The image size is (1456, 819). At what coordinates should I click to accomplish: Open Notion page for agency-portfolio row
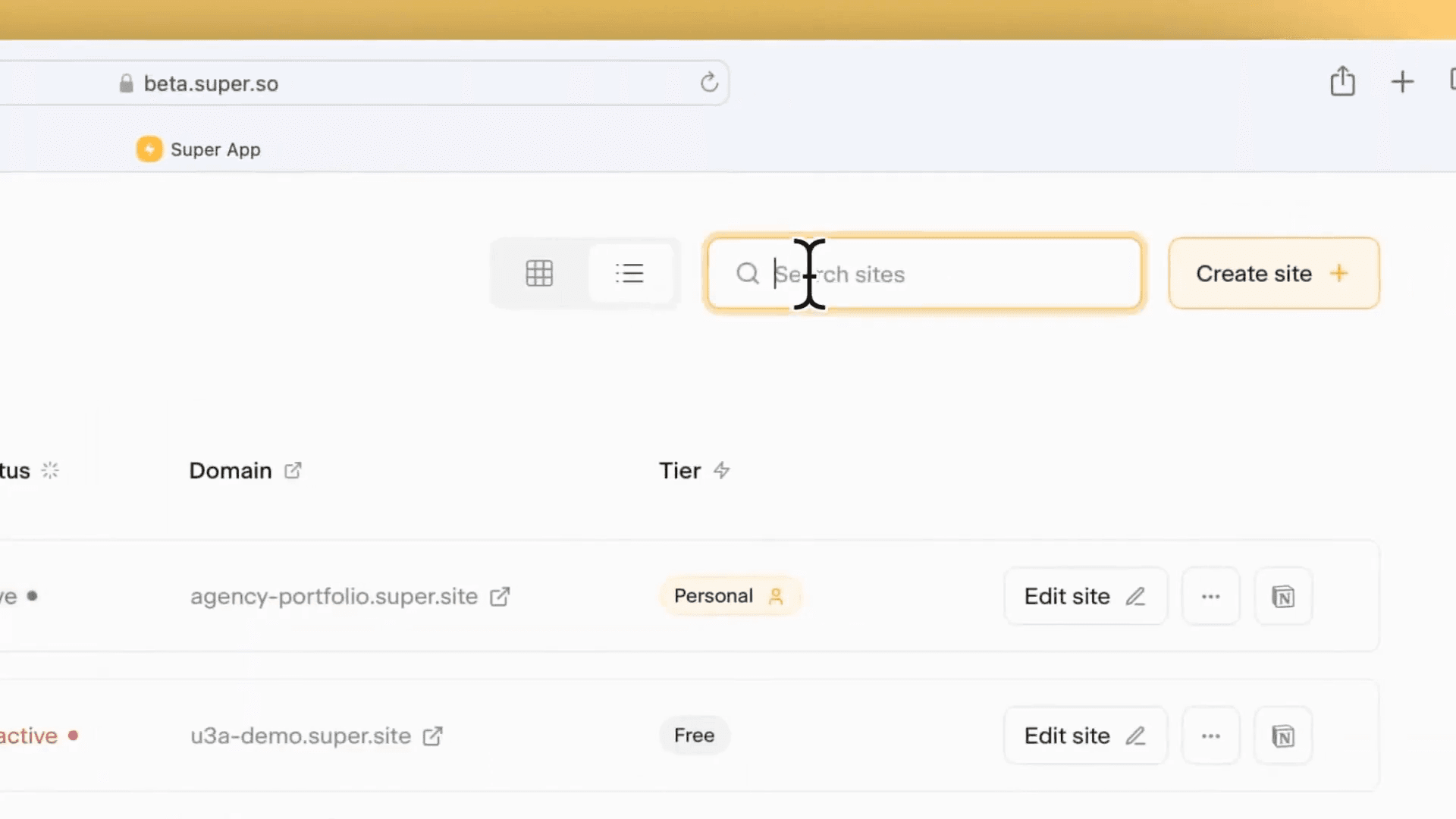[1283, 597]
